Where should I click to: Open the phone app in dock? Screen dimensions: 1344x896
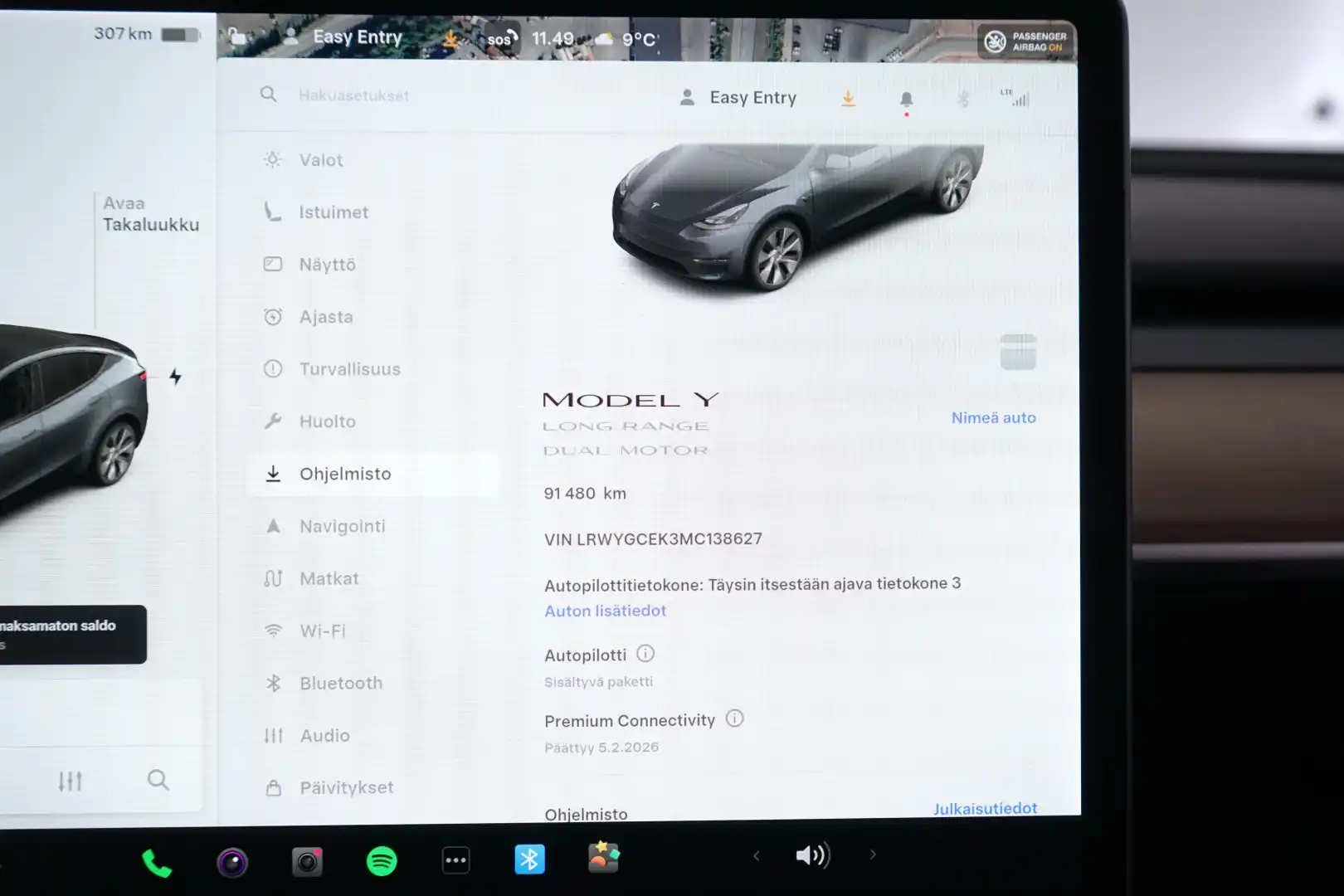[156, 863]
